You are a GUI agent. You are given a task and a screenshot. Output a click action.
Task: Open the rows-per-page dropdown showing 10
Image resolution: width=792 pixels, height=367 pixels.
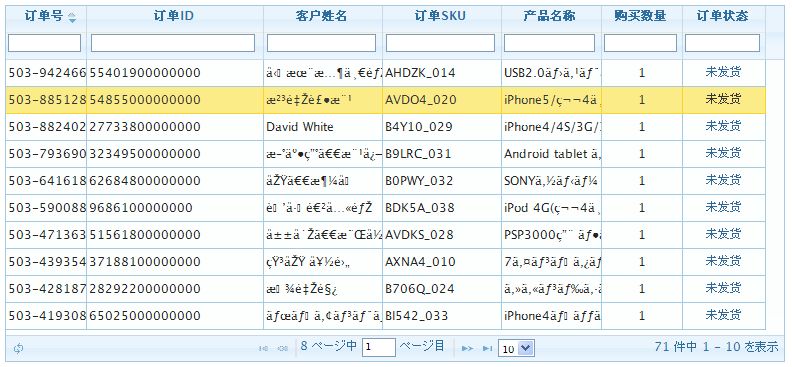(516, 348)
